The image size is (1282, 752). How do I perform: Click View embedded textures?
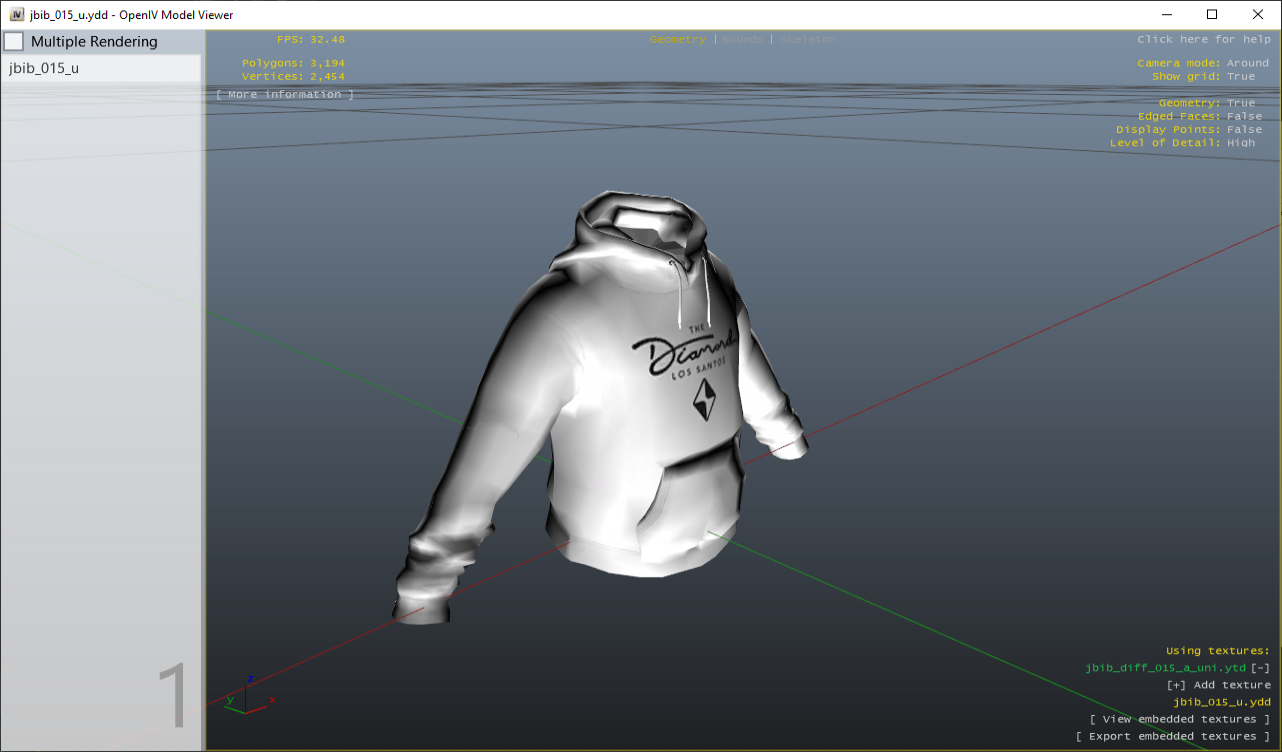[1179, 719]
